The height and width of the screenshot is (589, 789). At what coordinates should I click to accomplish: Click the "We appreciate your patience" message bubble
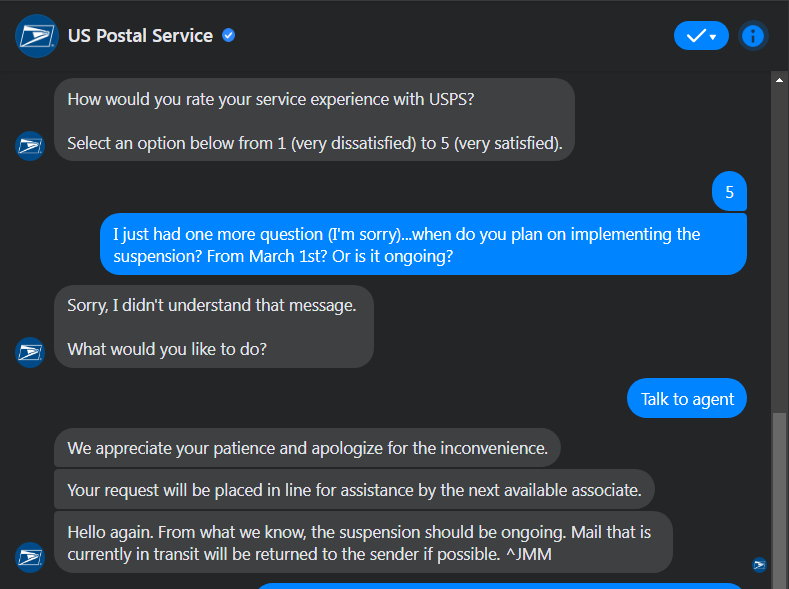point(307,448)
